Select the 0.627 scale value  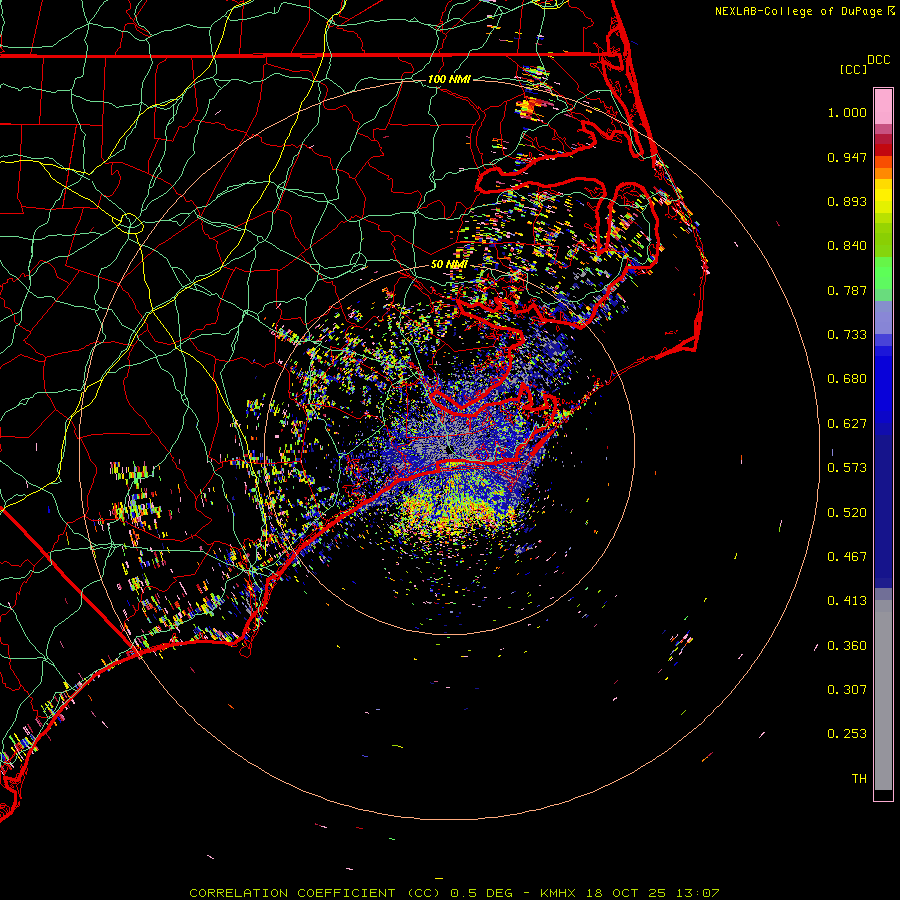847,424
